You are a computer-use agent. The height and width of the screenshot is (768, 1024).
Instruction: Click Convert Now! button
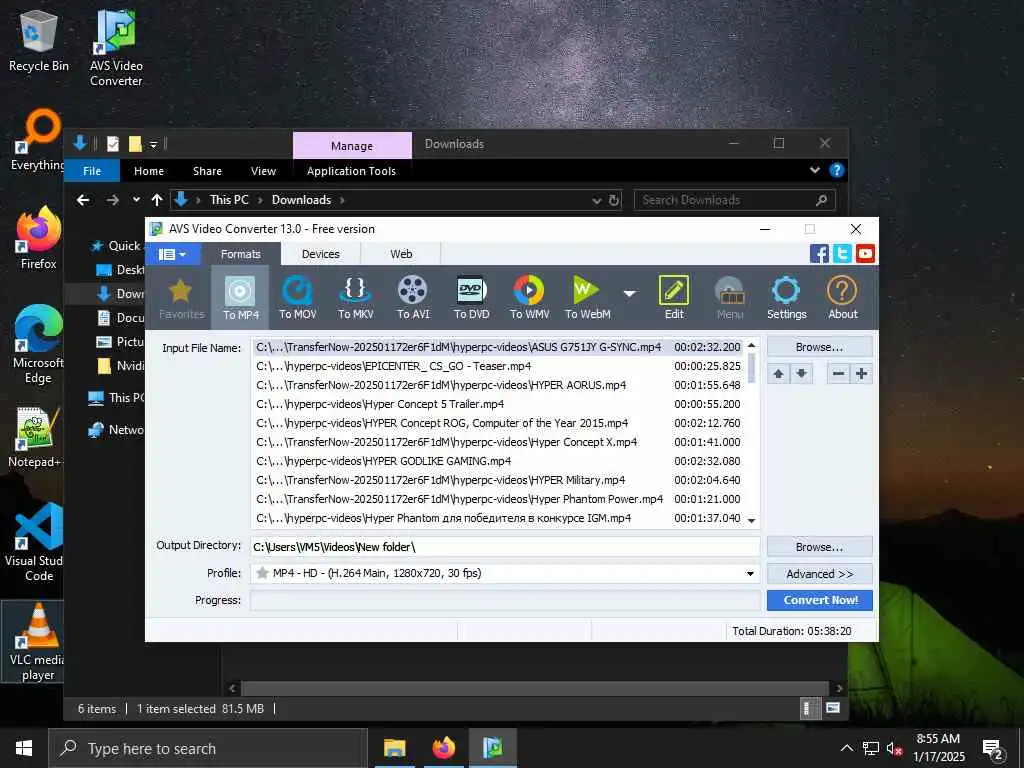click(x=820, y=600)
